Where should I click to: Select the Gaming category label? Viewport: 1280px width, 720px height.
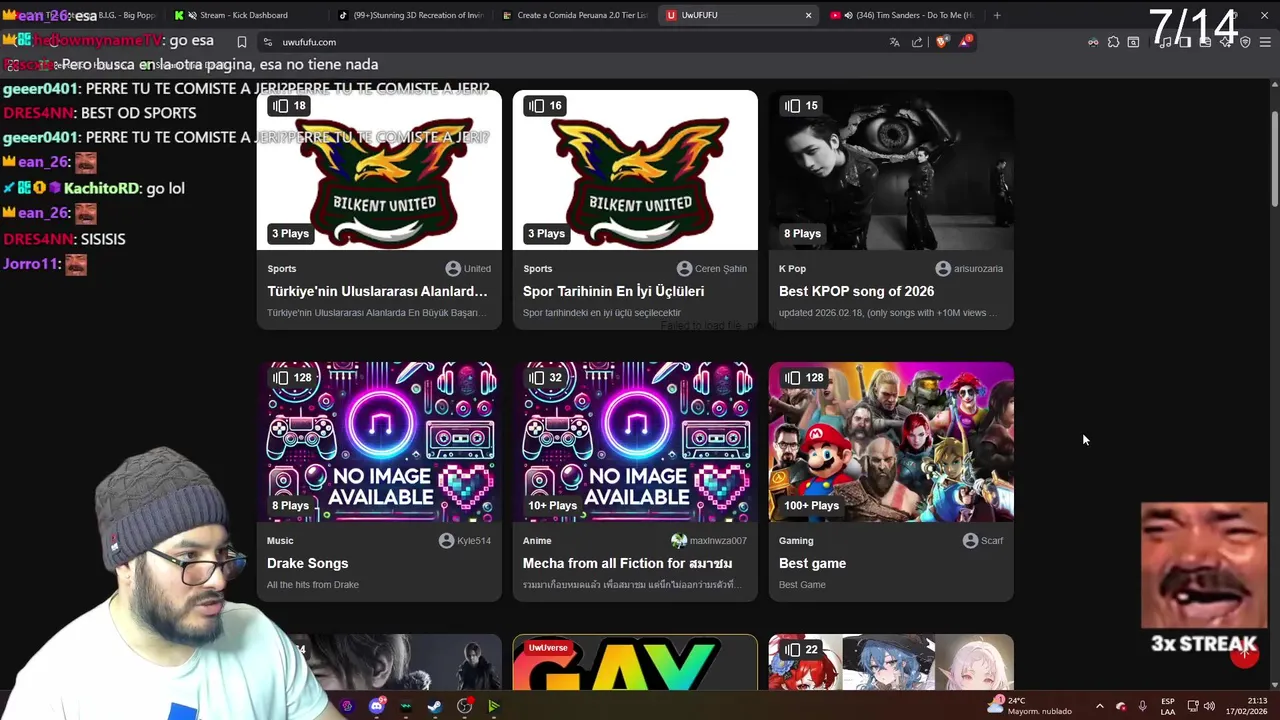796,540
